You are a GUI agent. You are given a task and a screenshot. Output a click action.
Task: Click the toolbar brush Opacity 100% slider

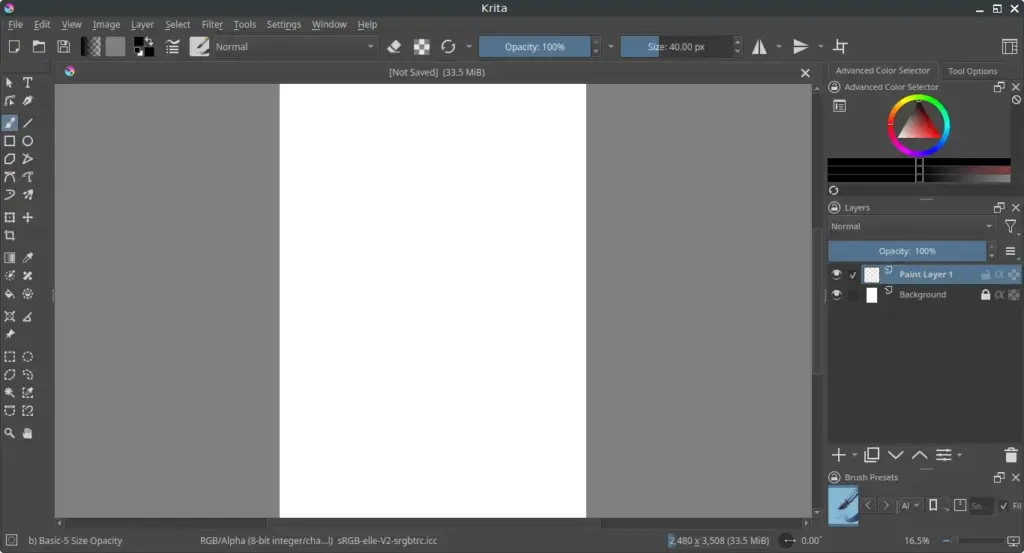pyautogui.click(x=535, y=47)
